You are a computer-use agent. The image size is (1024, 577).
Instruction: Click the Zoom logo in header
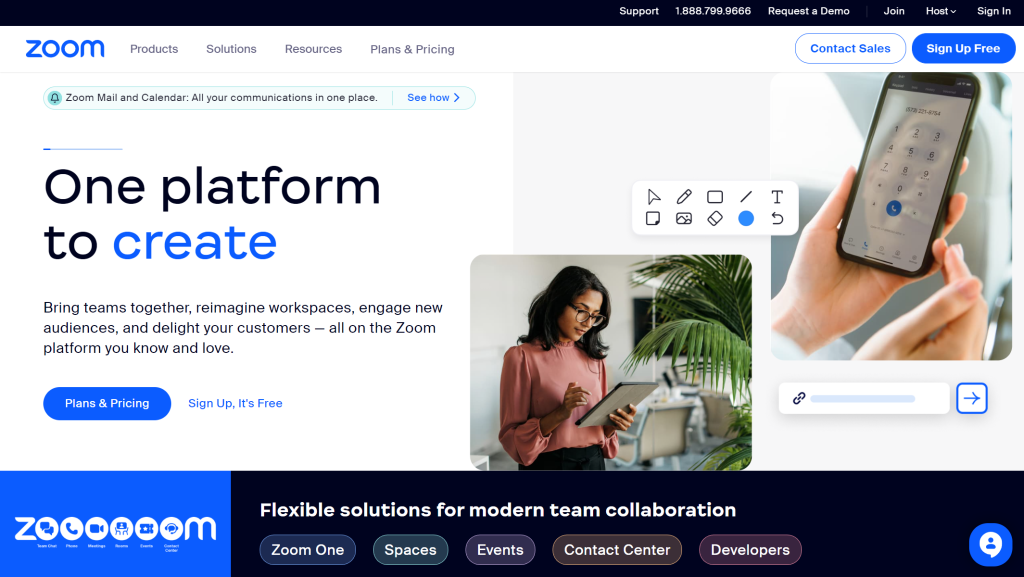(65, 49)
